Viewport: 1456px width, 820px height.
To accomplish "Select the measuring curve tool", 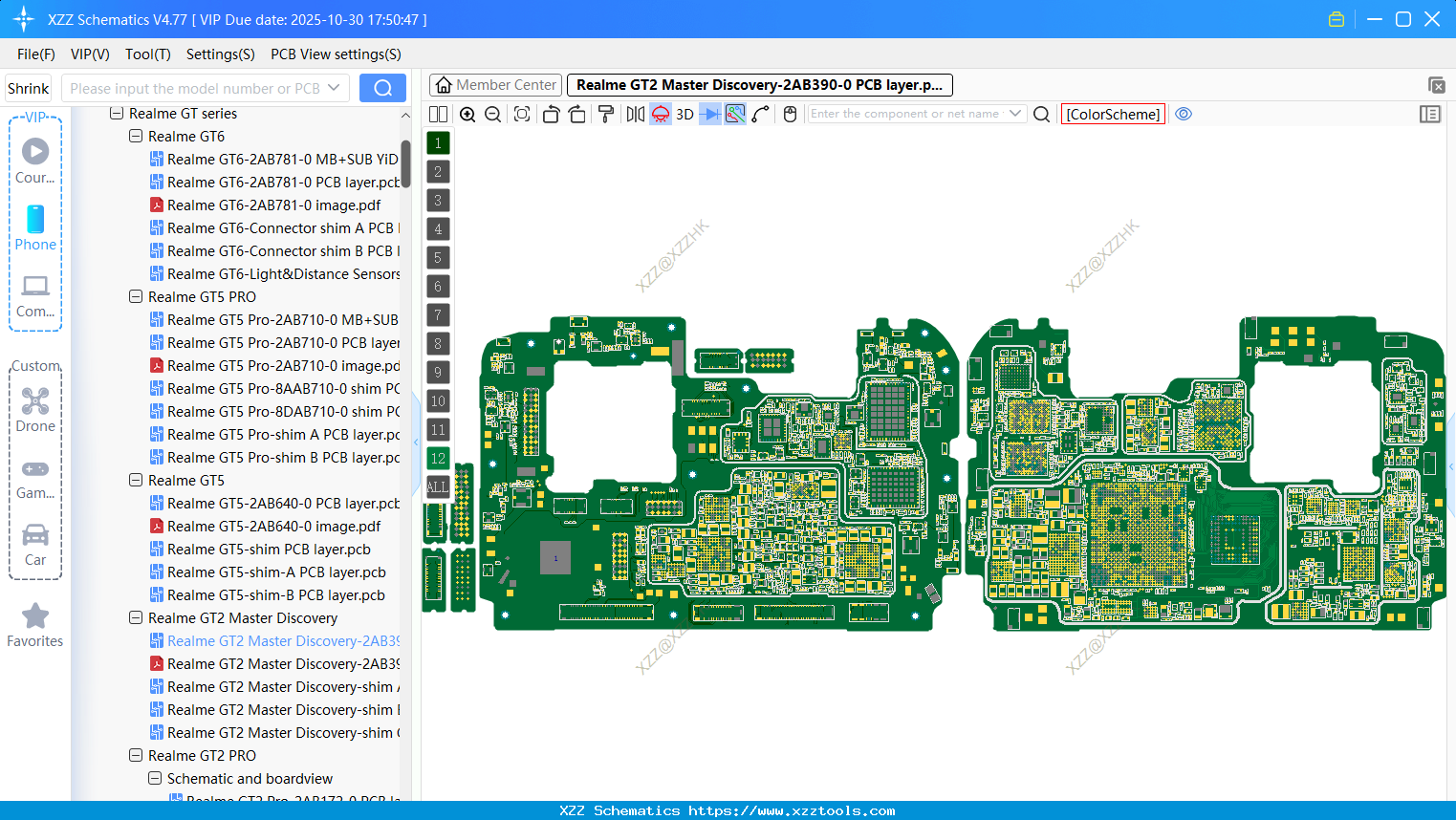I will [760, 114].
